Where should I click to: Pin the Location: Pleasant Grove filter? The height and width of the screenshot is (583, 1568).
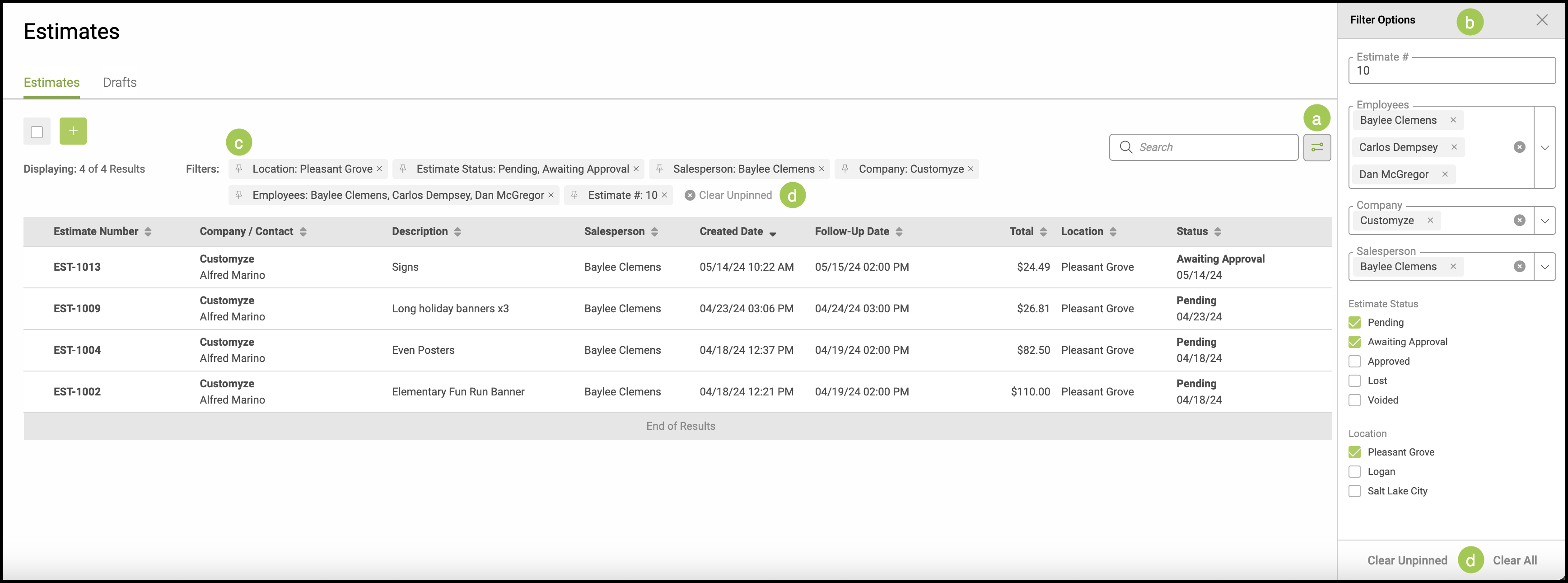(238, 169)
